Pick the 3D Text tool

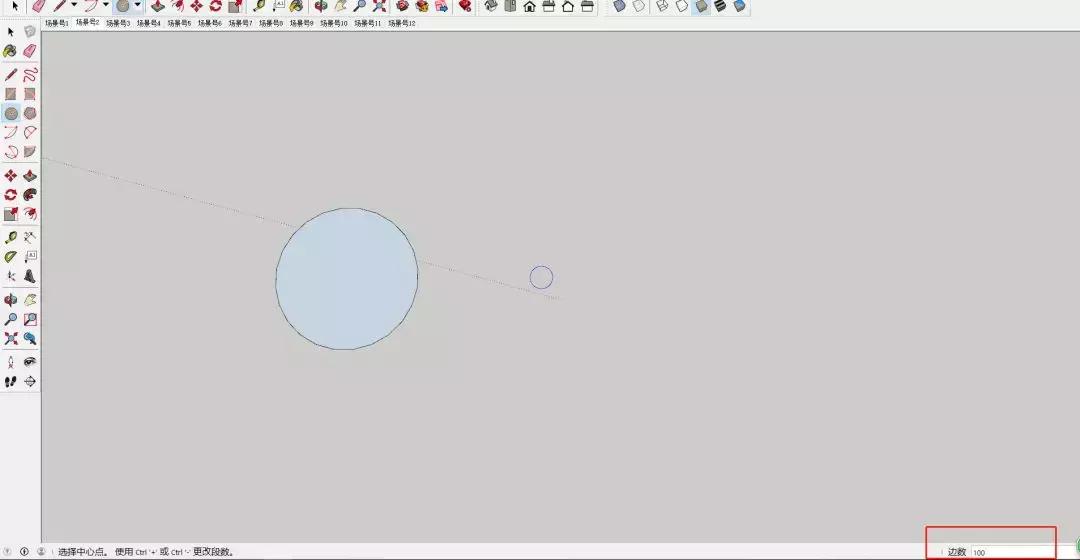click(30, 276)
